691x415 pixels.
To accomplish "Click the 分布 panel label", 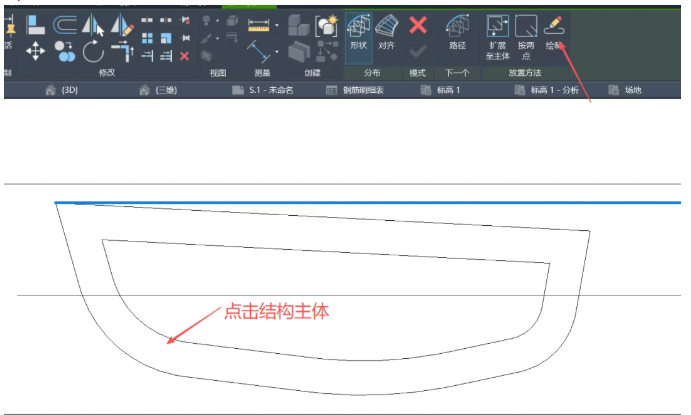I will click(372, 73).
